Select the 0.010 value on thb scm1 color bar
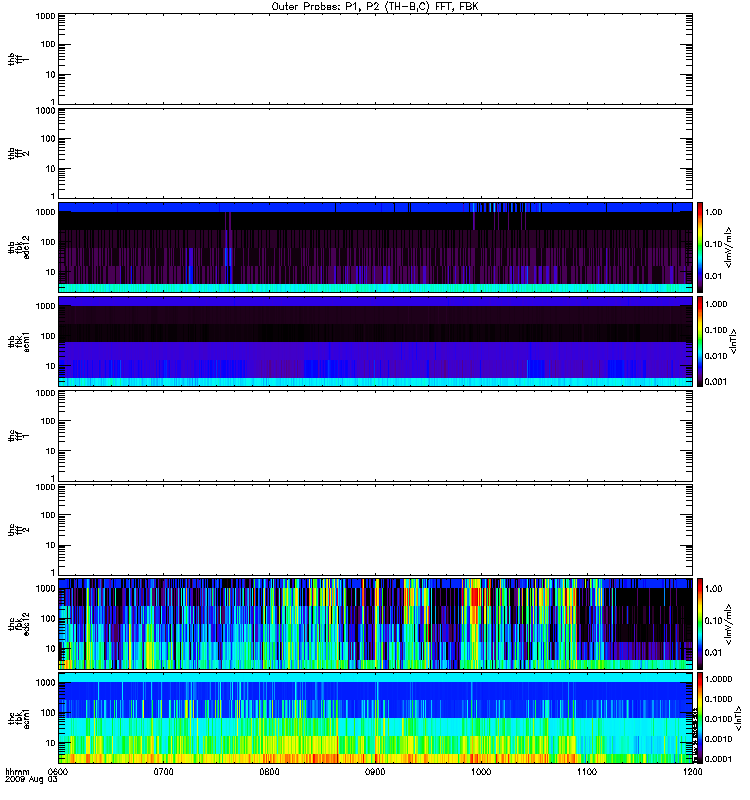 (716, 356)
